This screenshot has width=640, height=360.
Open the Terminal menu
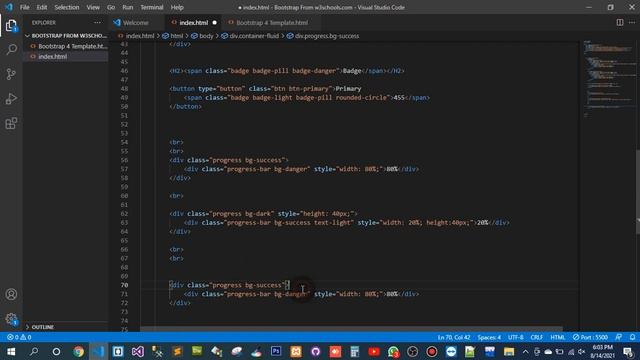pyautogui.click(x=152, y=7)
